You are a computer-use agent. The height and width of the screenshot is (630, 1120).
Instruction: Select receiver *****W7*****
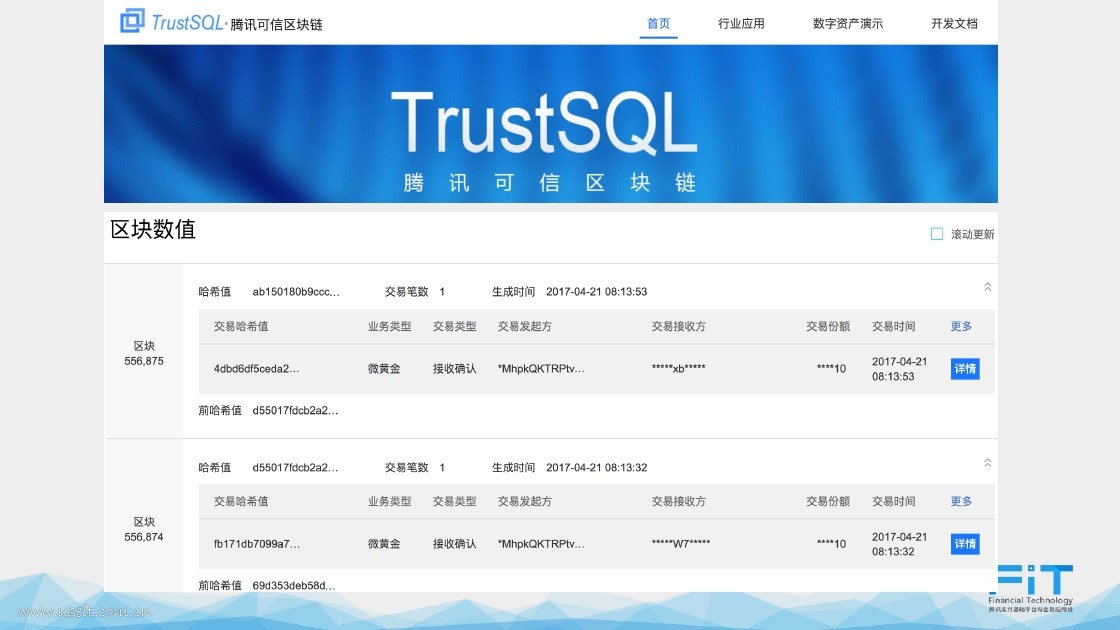tap(681, 544)
